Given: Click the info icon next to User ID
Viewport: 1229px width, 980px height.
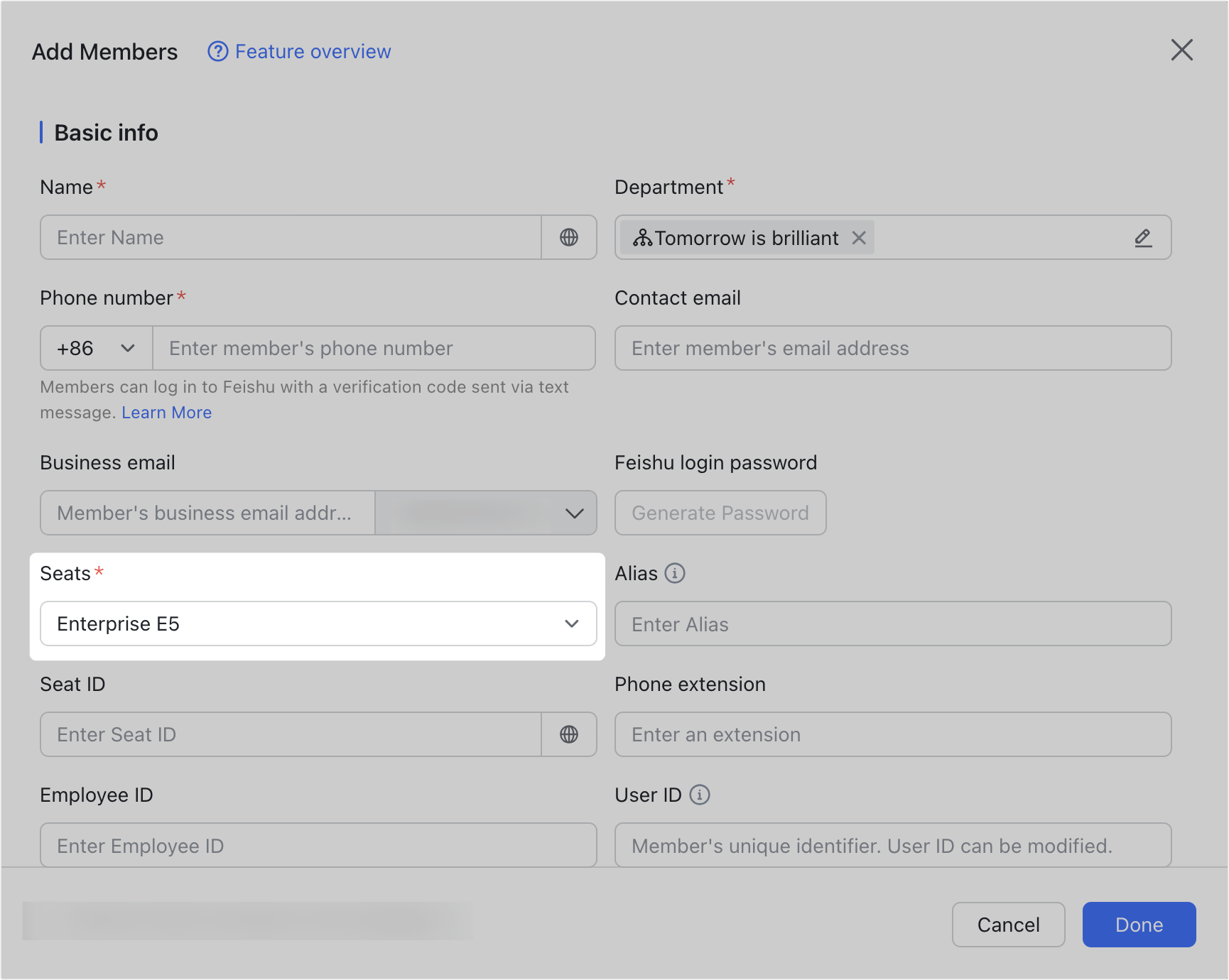Looking at the screenshot, I should click(700, 795).
